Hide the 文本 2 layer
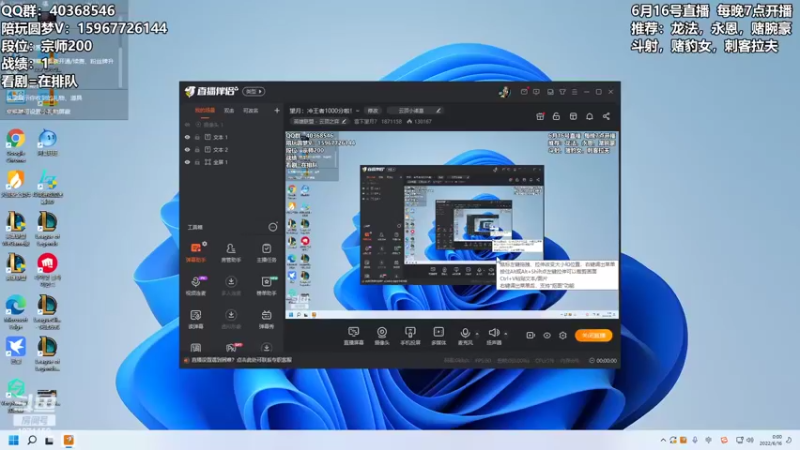The height and width of the screenshot is (450, 800). coord(187,149)
